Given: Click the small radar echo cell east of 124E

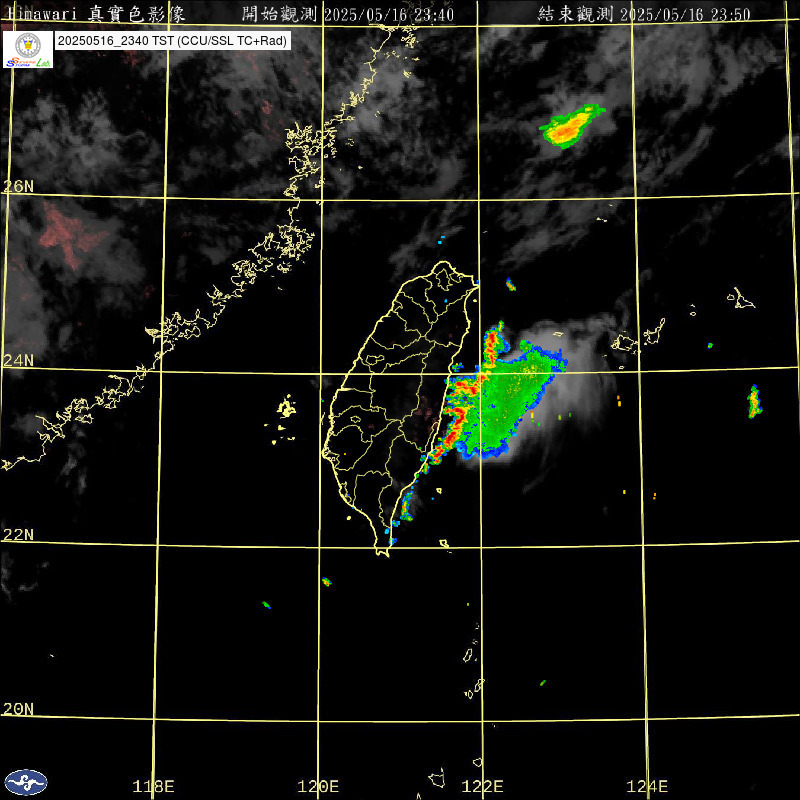Looking at the screenshot, I should pos(754,402).
